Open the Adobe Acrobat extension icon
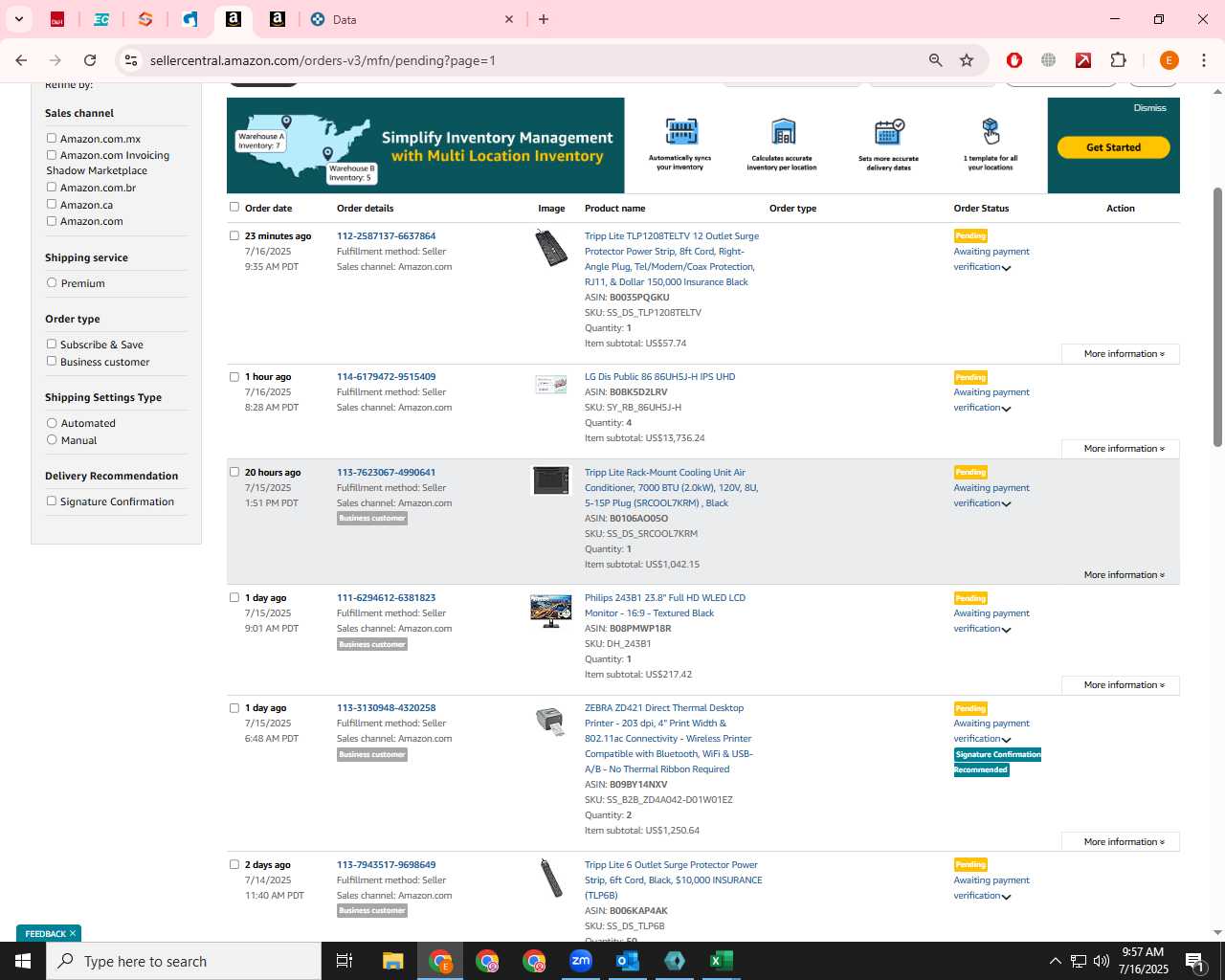1225x980 pixels. click(x=1083, y=60)
